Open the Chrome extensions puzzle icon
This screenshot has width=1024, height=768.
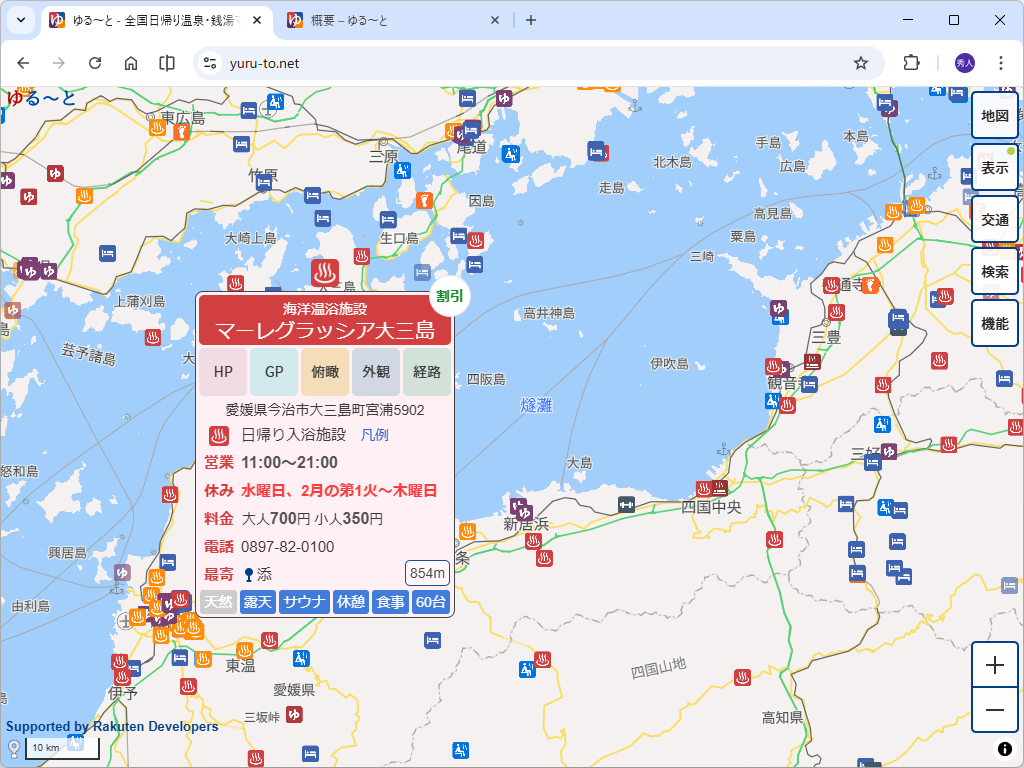[x=911, y=62]
